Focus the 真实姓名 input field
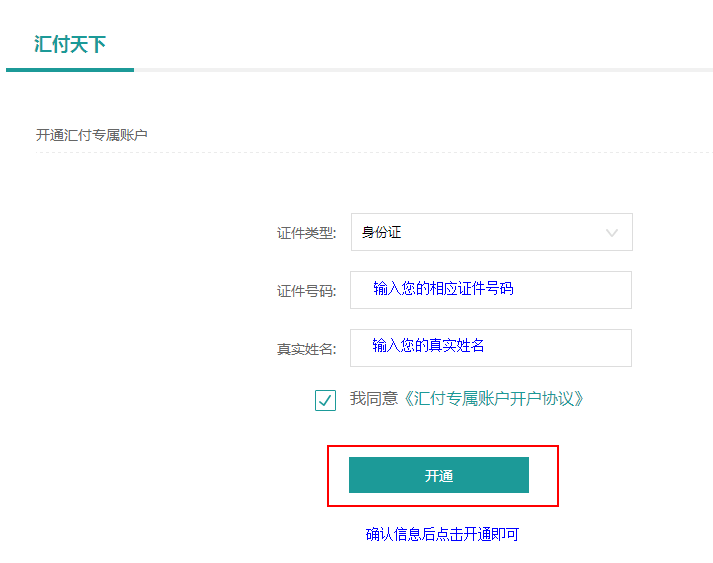Viewport: 713px width, 563px height. [x=491, y=348]
